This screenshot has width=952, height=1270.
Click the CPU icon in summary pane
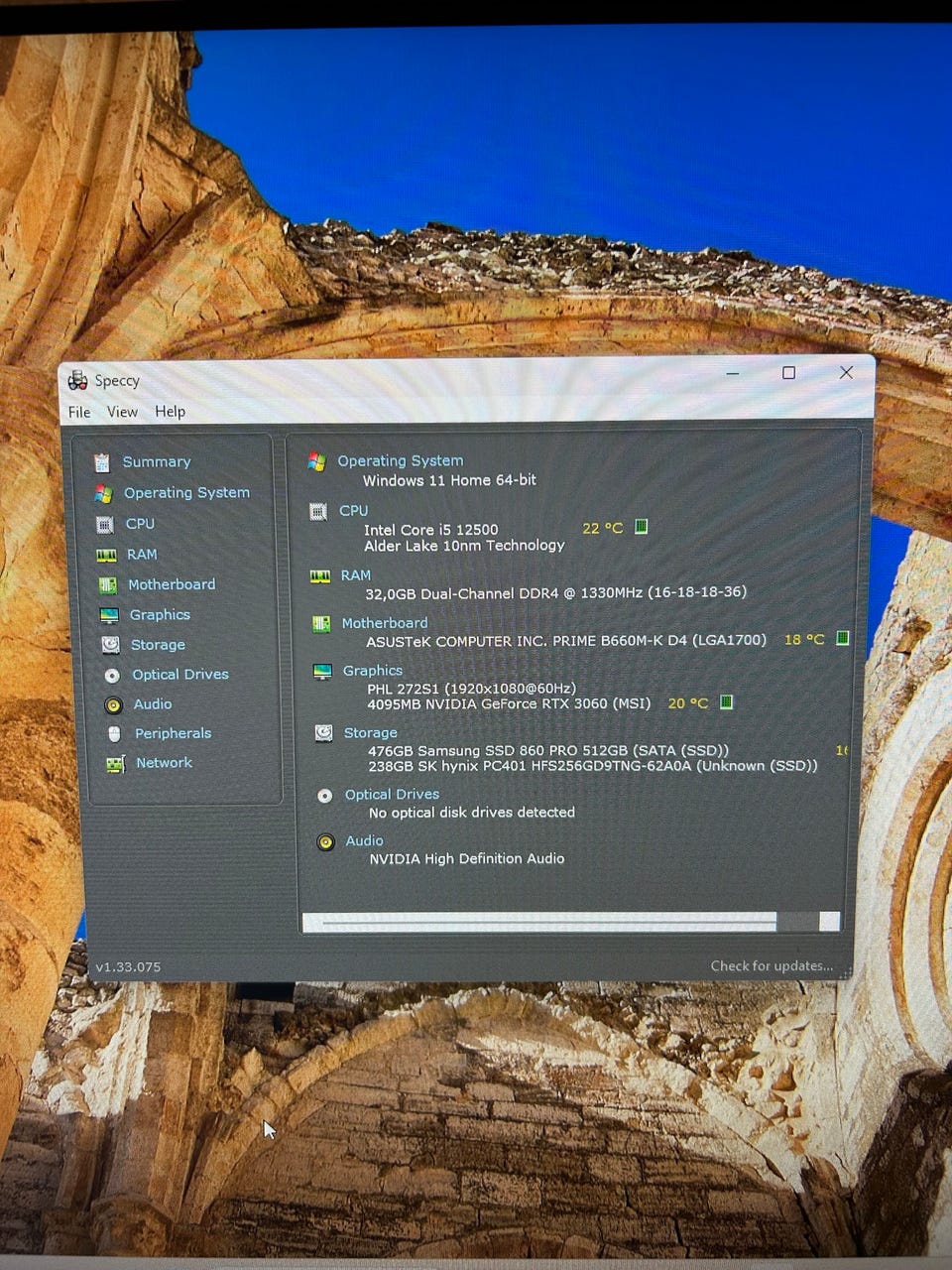pyautogui.click(x=317, y=512)
